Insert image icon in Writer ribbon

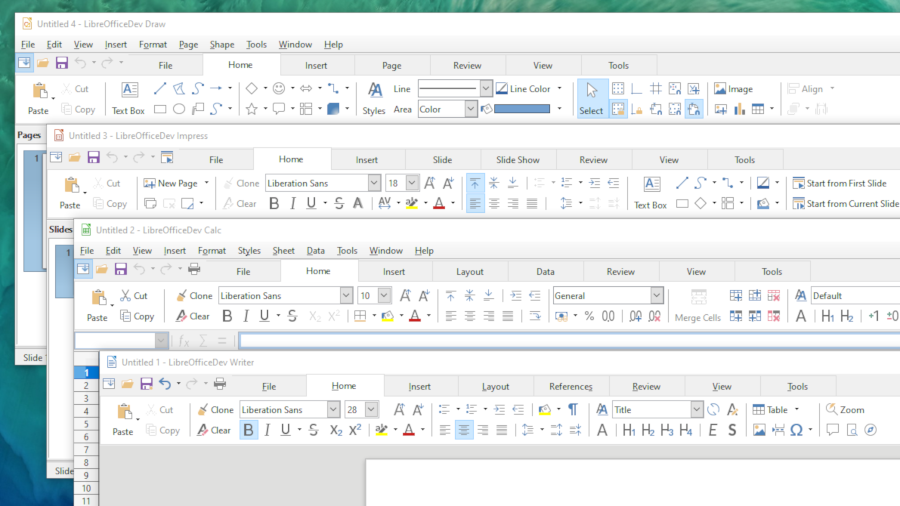(759, 430)
